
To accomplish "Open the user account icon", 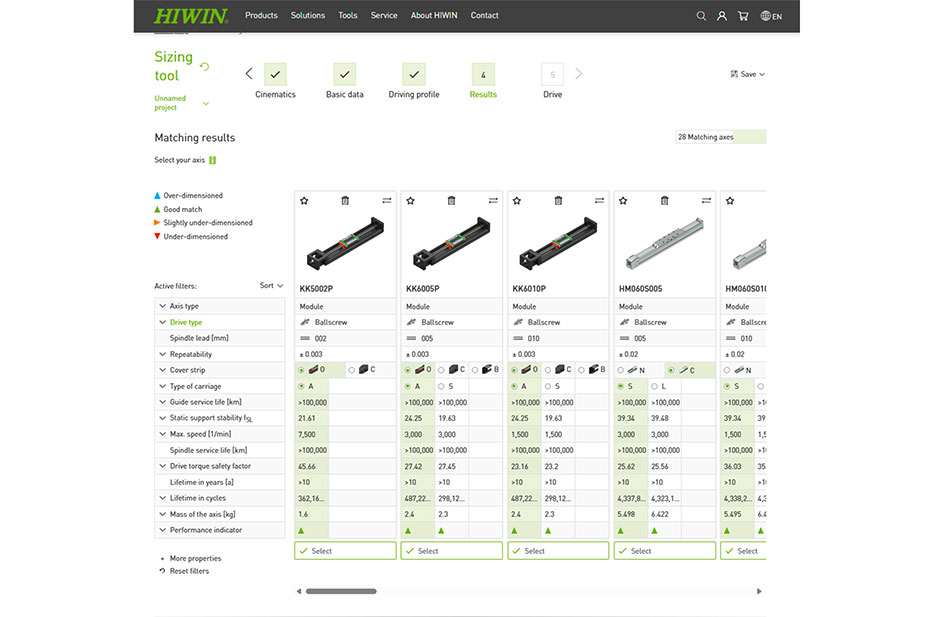I will click(722, 16).
